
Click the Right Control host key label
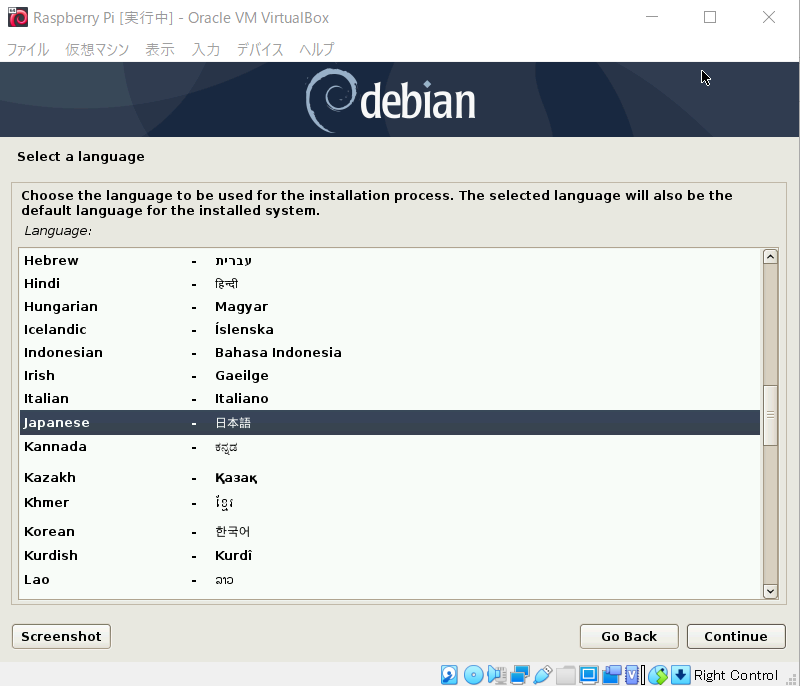[735, 675]
